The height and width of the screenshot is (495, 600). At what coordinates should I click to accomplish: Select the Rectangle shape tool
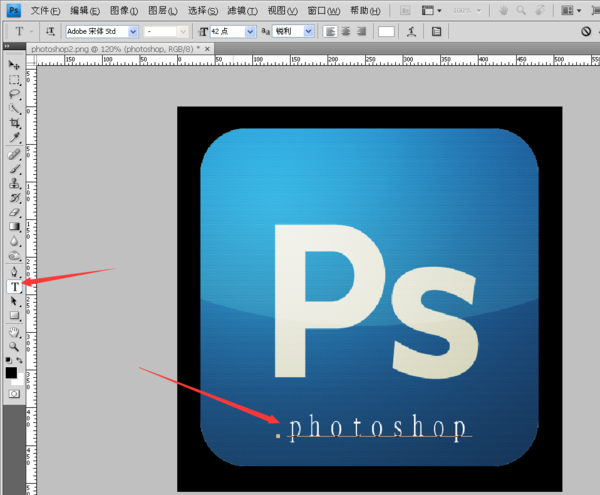14,316
